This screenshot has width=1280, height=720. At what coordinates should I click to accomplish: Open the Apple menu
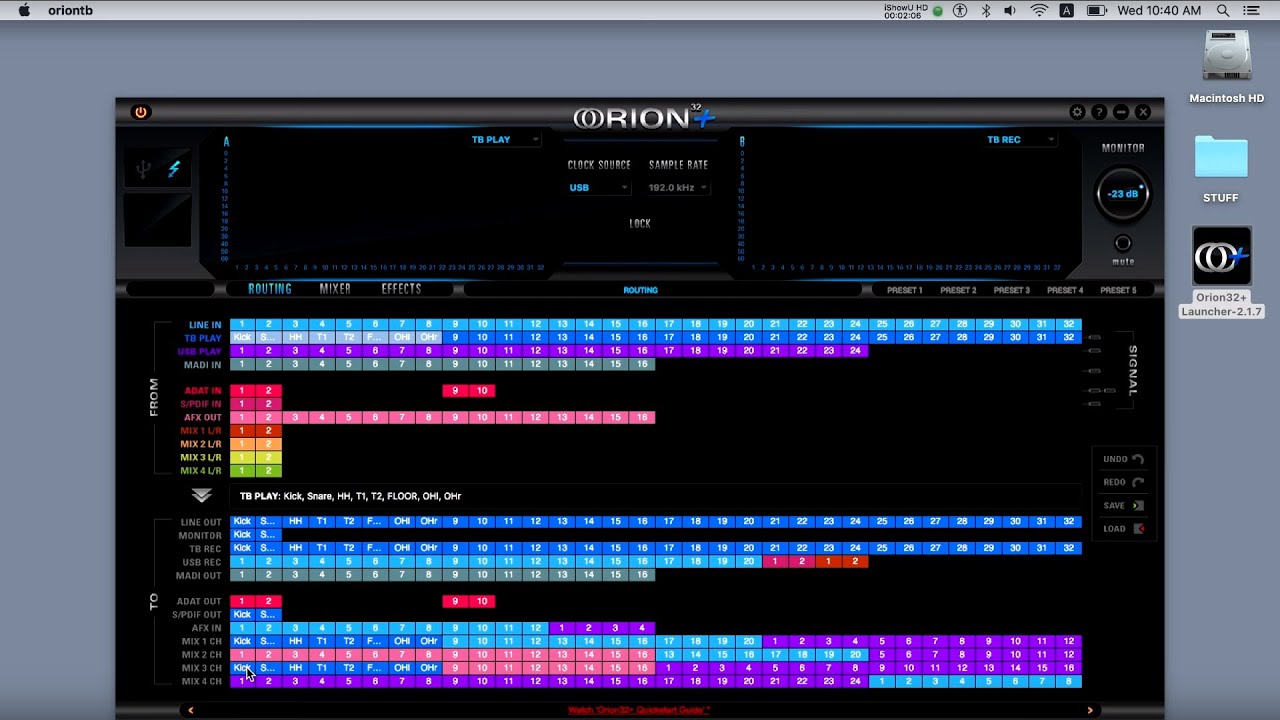[x=24, y=10]
